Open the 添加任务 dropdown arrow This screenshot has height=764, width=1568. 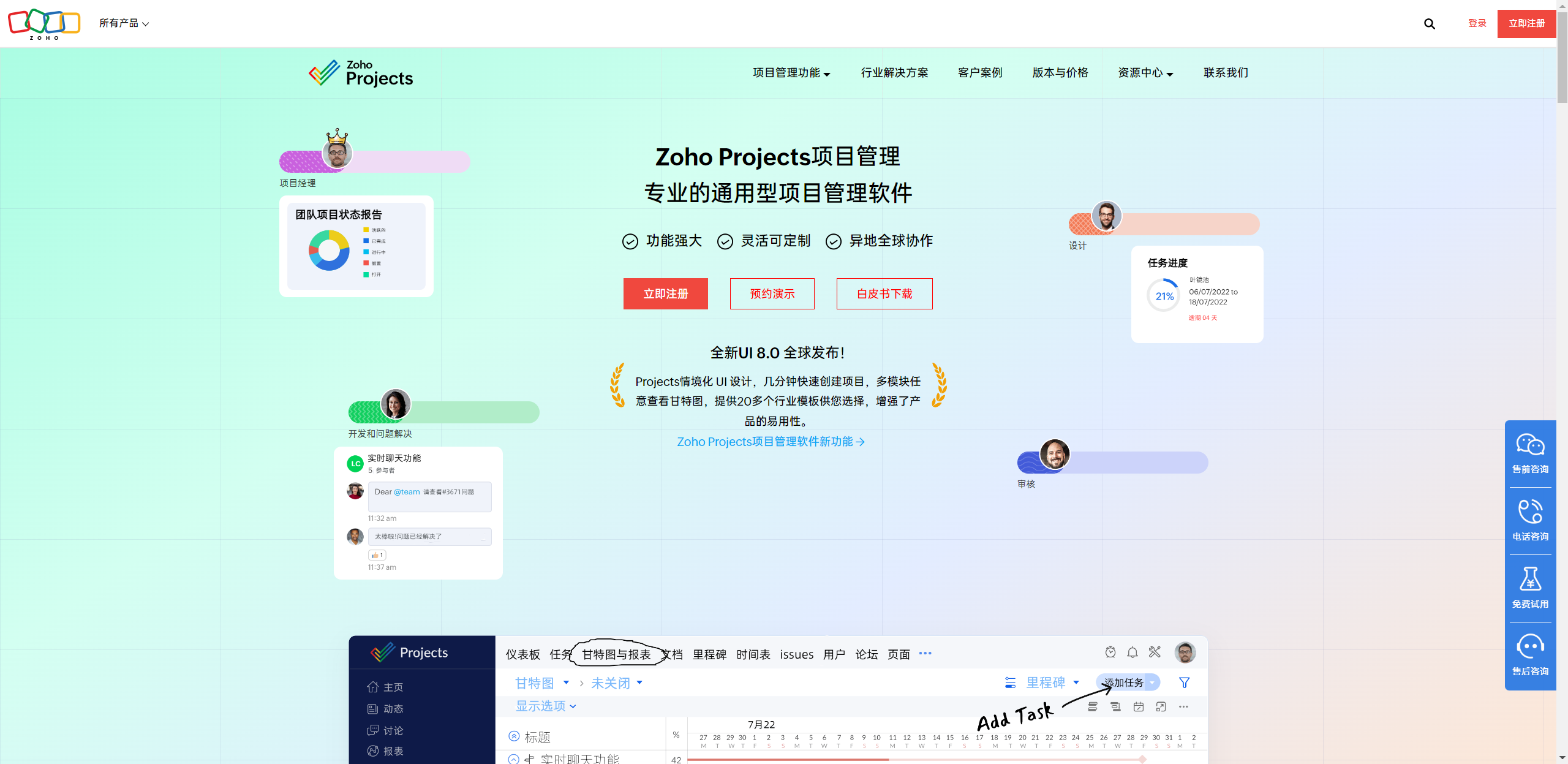click(x=1152, y=683)
